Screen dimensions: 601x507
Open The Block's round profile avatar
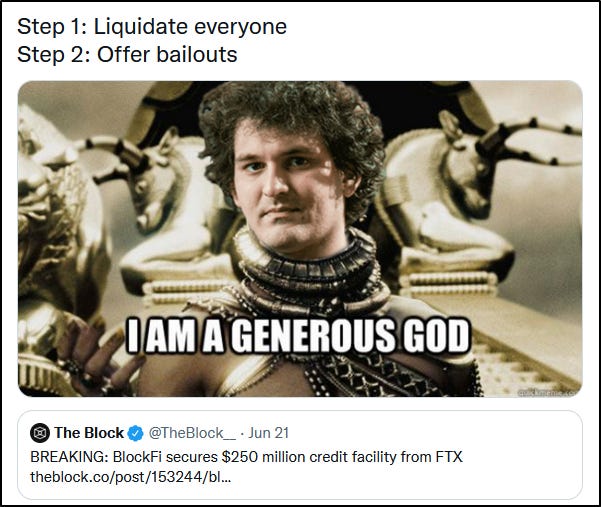(x=39, y=433)
